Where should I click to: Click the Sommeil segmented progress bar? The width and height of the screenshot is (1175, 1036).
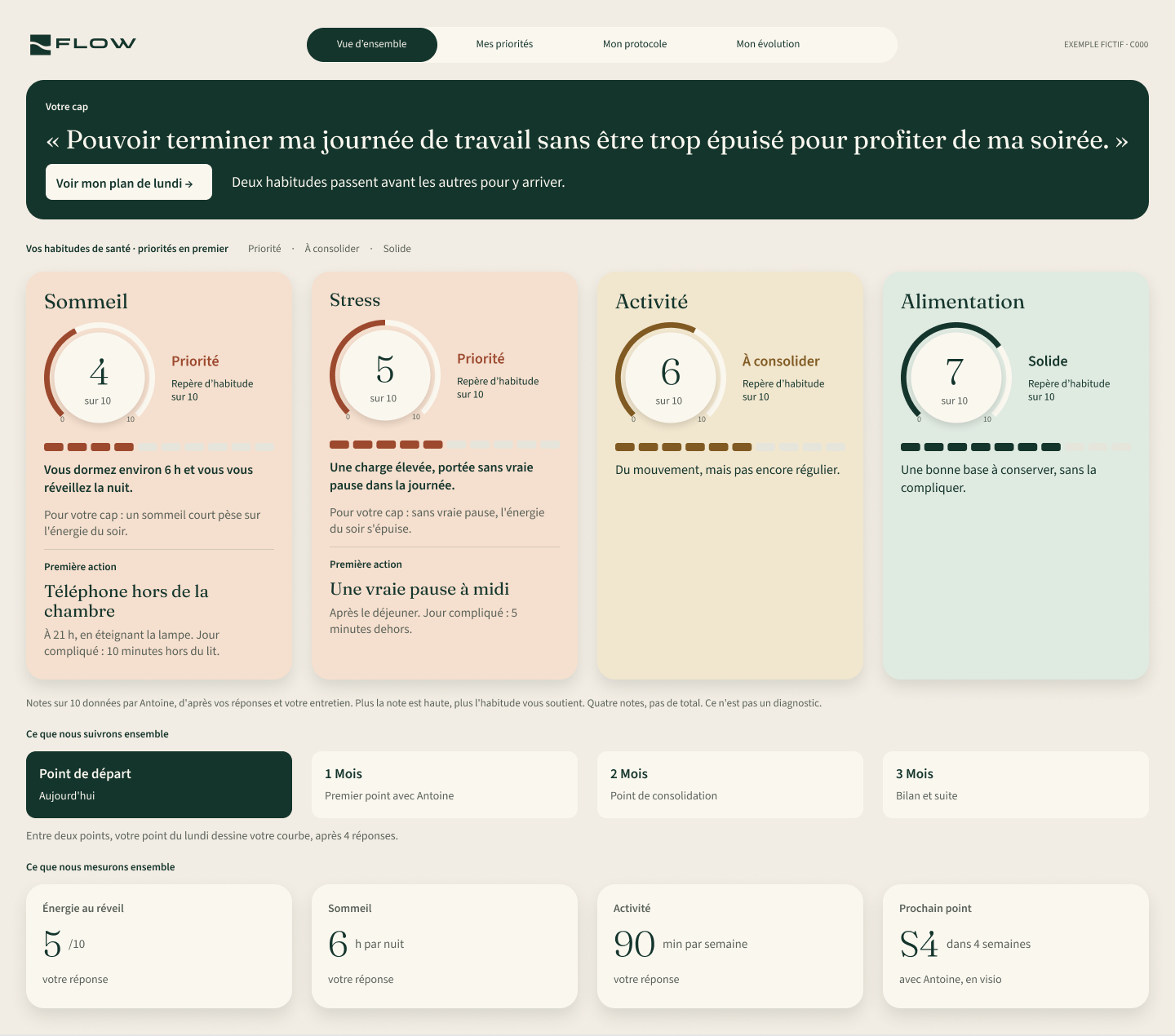pyautogui.click(x=159, y=447)
